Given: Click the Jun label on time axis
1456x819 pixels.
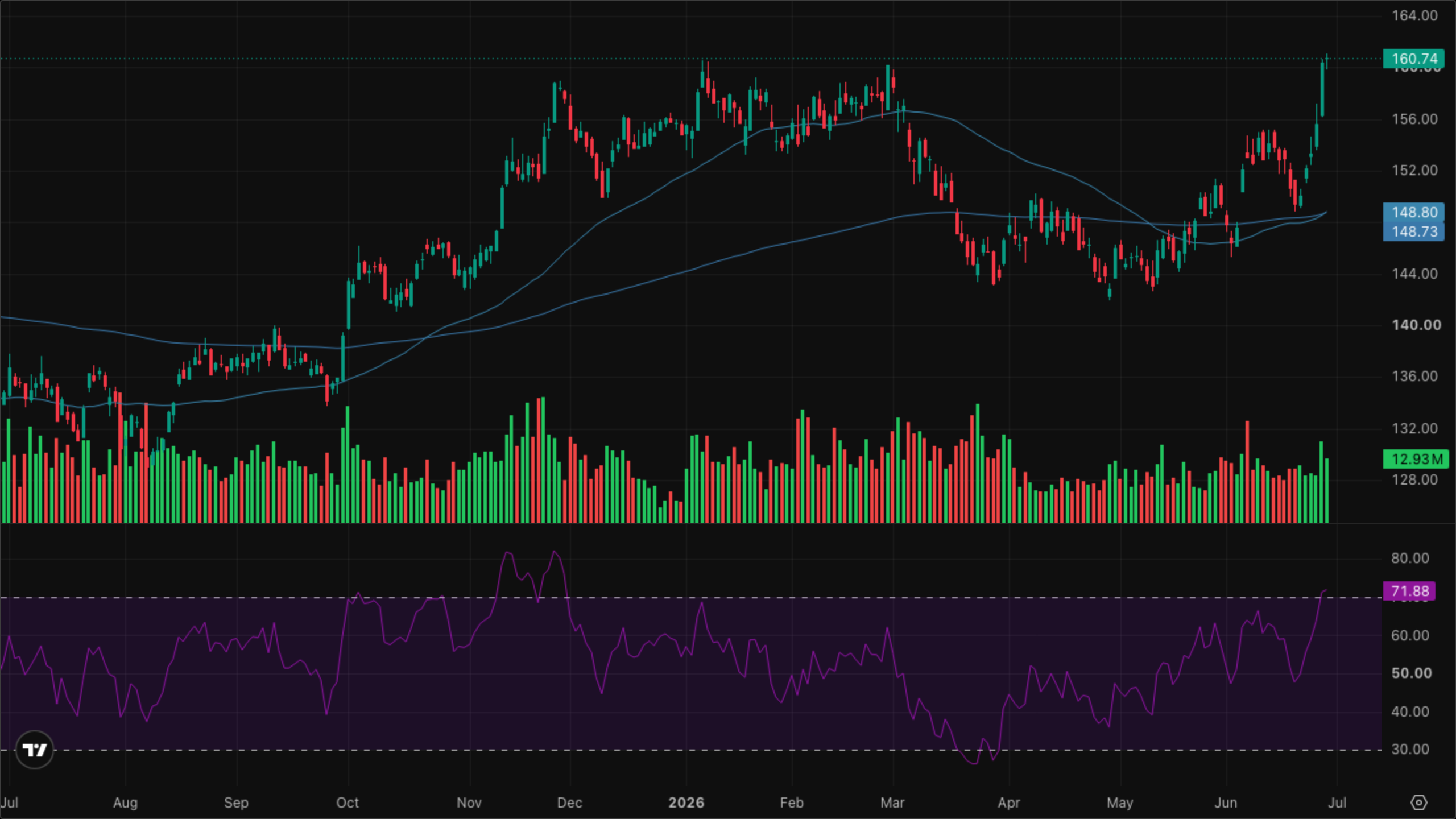Looking at the screenshot, I should [x=1226, y=803].
